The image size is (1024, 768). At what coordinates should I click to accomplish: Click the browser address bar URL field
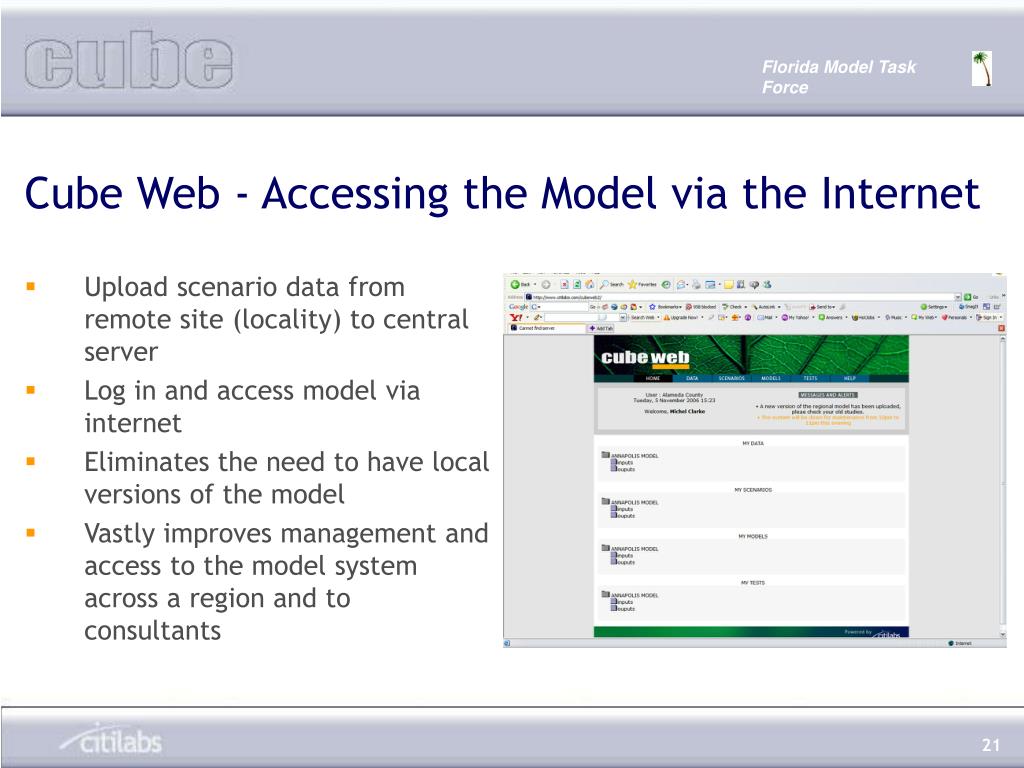(x=741, y=297)
